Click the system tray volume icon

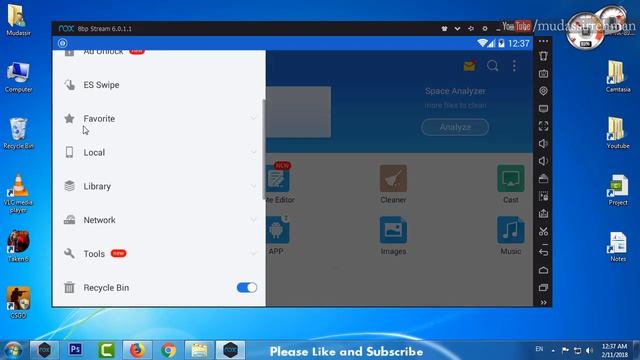[589, 350]
